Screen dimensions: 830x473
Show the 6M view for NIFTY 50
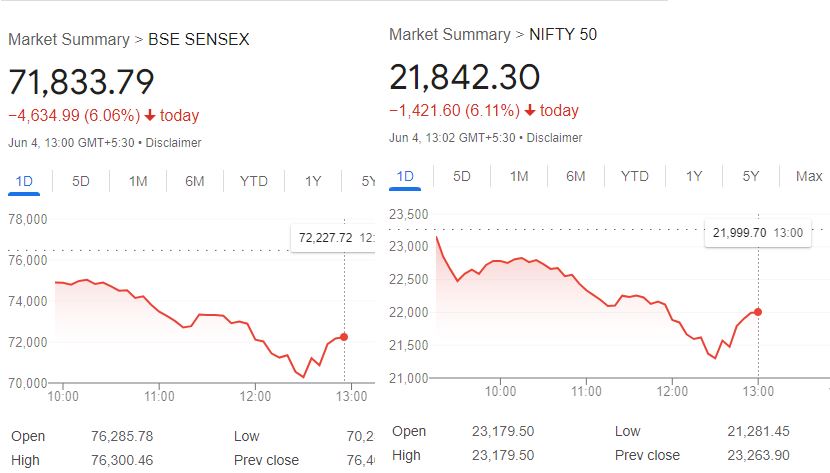point(576,177)
